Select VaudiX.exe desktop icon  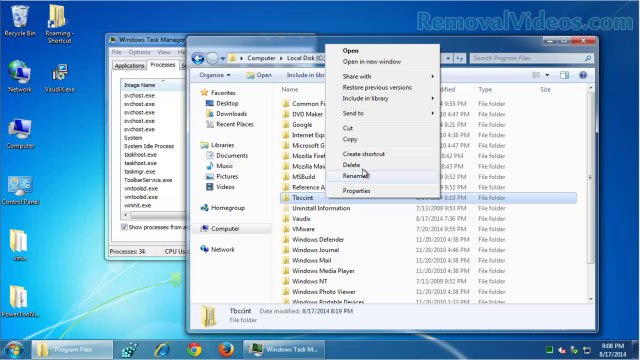(60, 78)
